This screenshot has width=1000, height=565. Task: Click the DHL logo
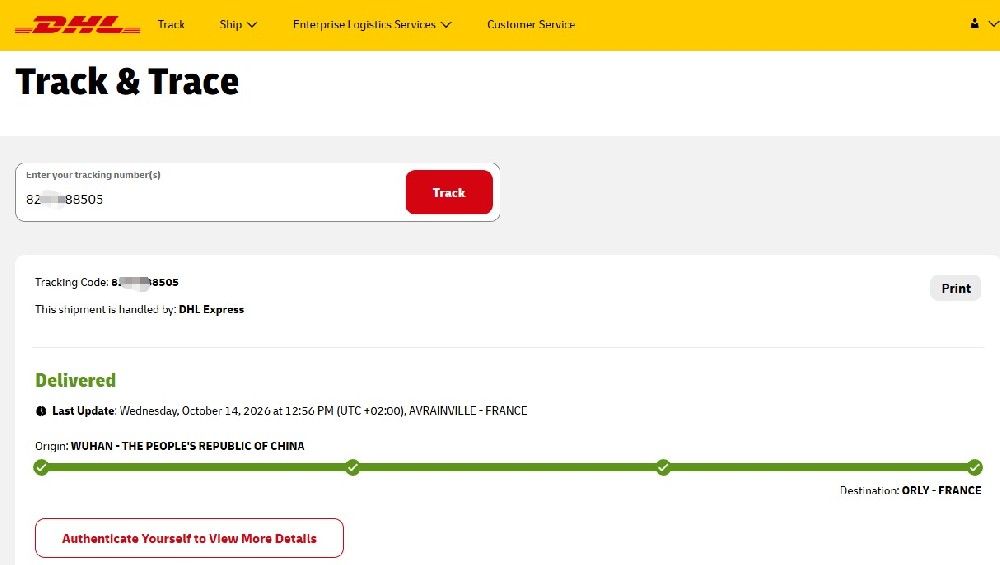[x=77, y=25]
